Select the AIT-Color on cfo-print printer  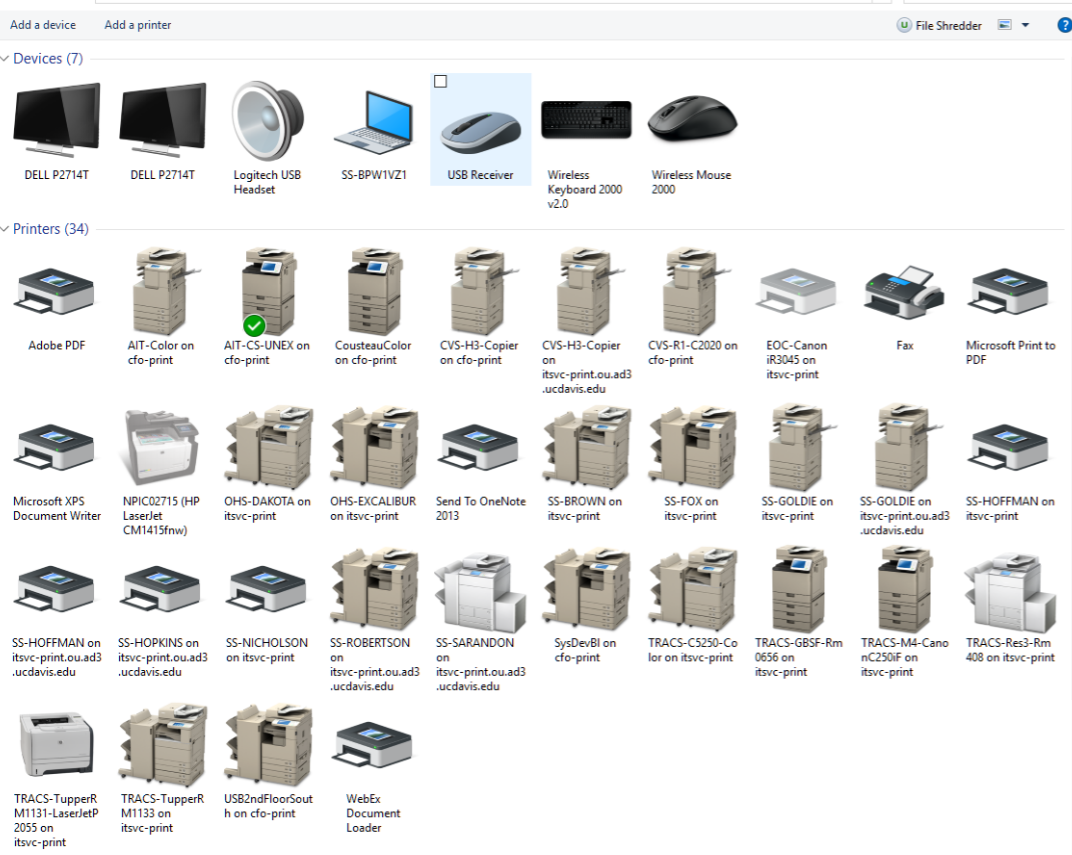click(161, 307)
